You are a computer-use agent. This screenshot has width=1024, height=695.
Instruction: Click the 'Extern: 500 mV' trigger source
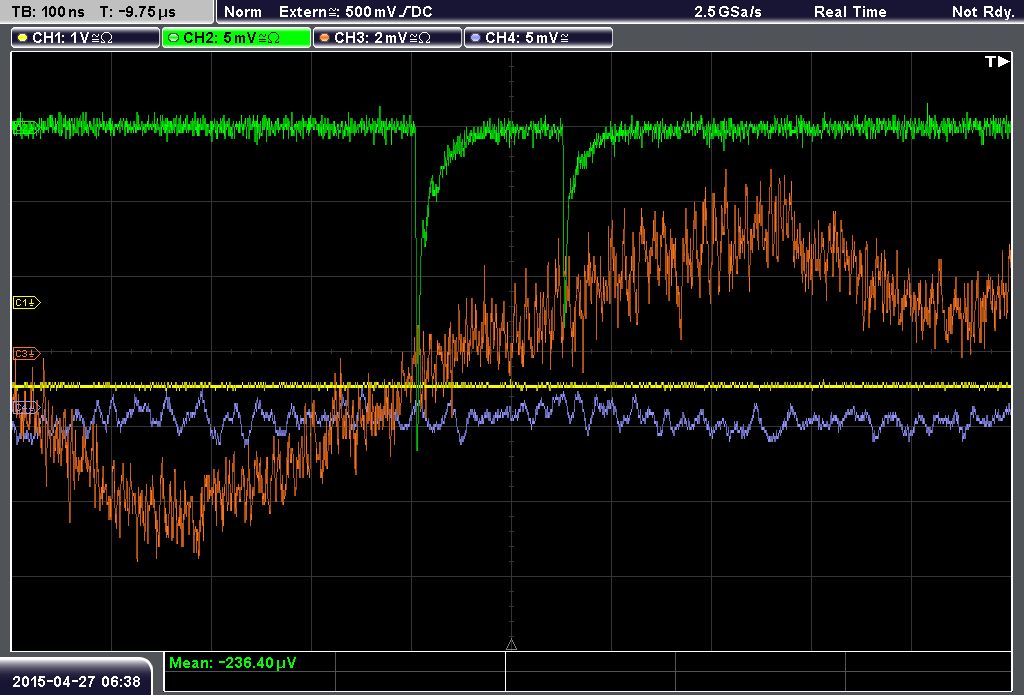(x=355, y=12)
